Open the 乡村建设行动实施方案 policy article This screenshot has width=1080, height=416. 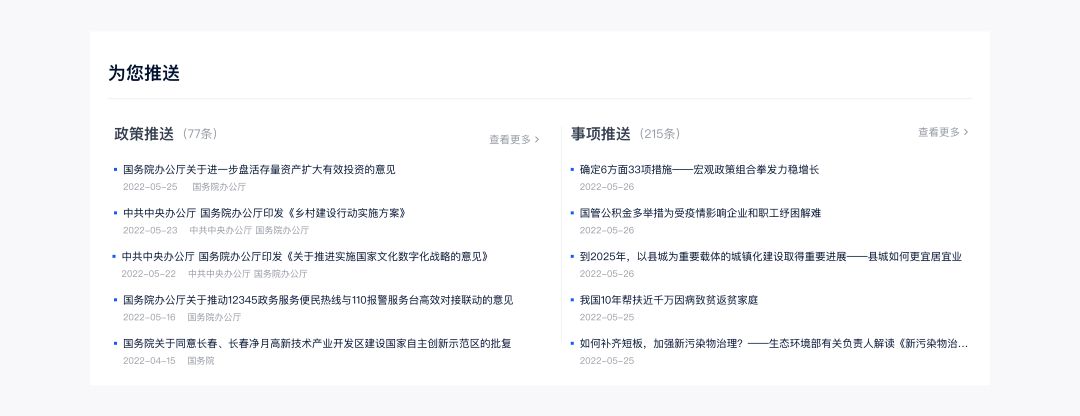tap(264, 213)
